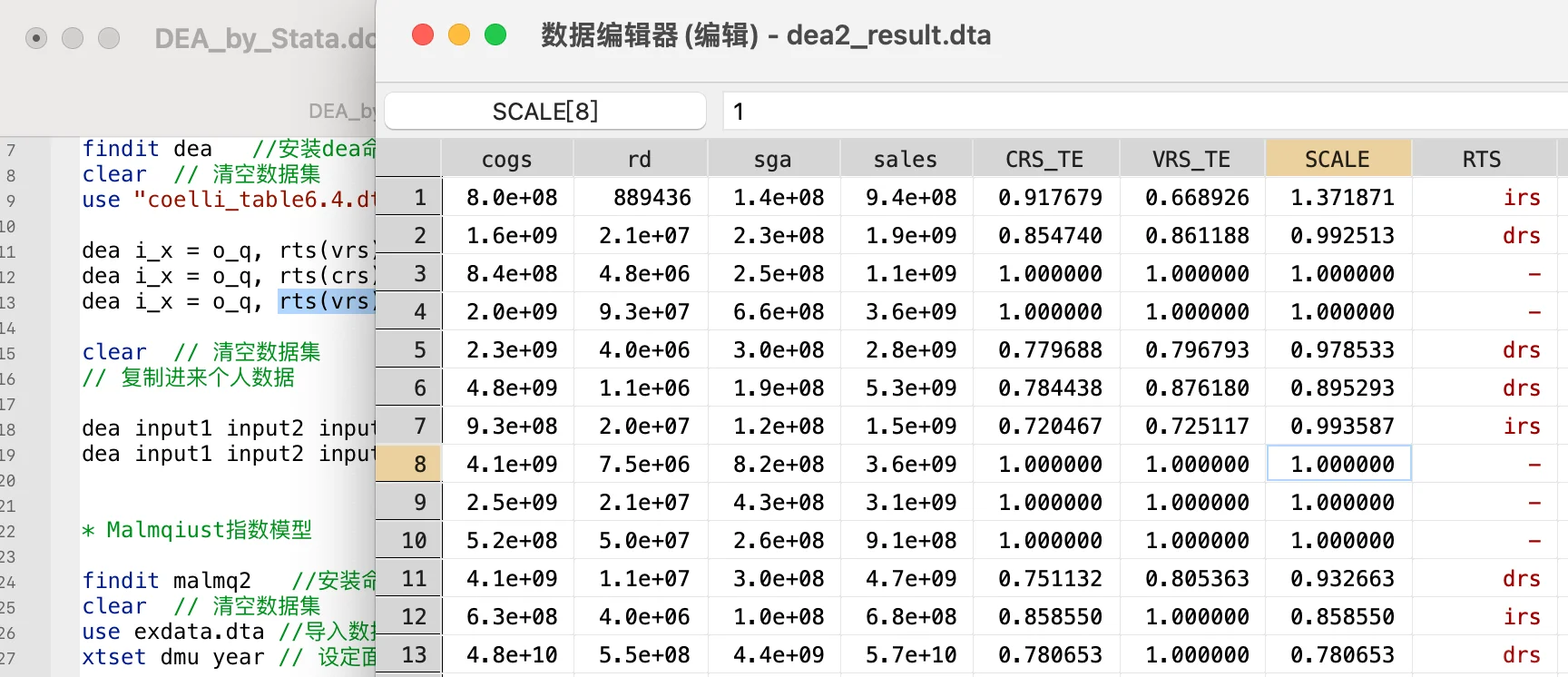Select row number 3 header
Screen dimensions: 1568x677
tap(408, 273)
